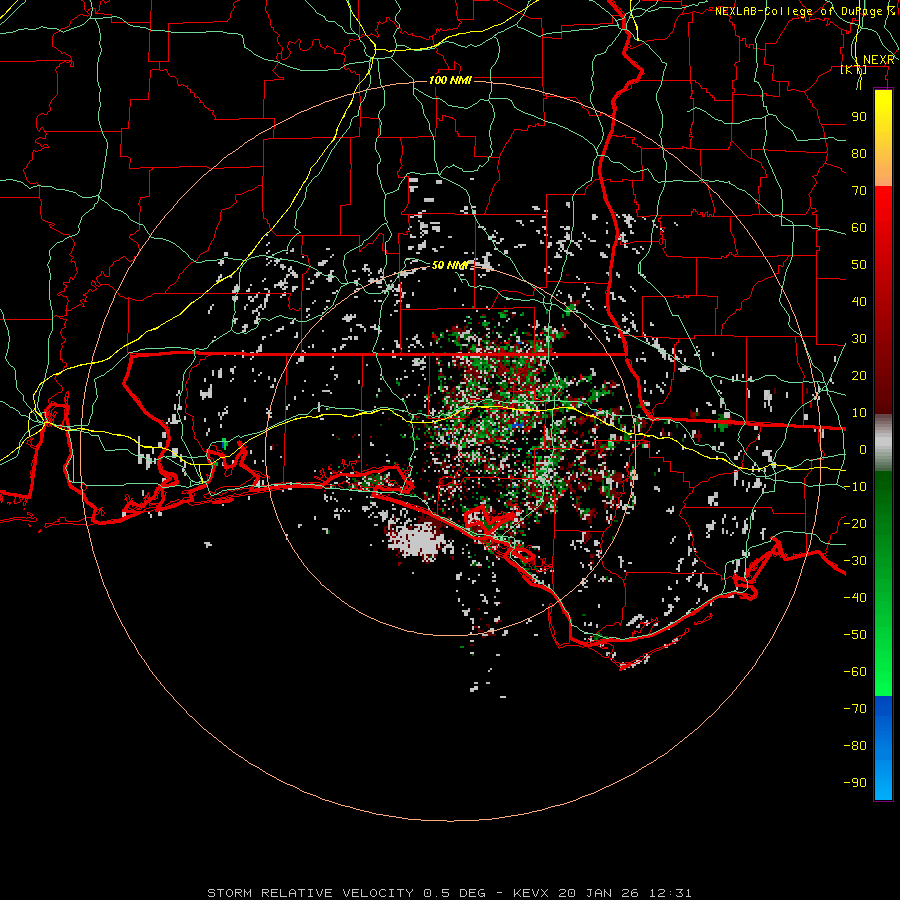Click the KT units label above color bar
Screen dimensions: 900x900
click(854, 70)
